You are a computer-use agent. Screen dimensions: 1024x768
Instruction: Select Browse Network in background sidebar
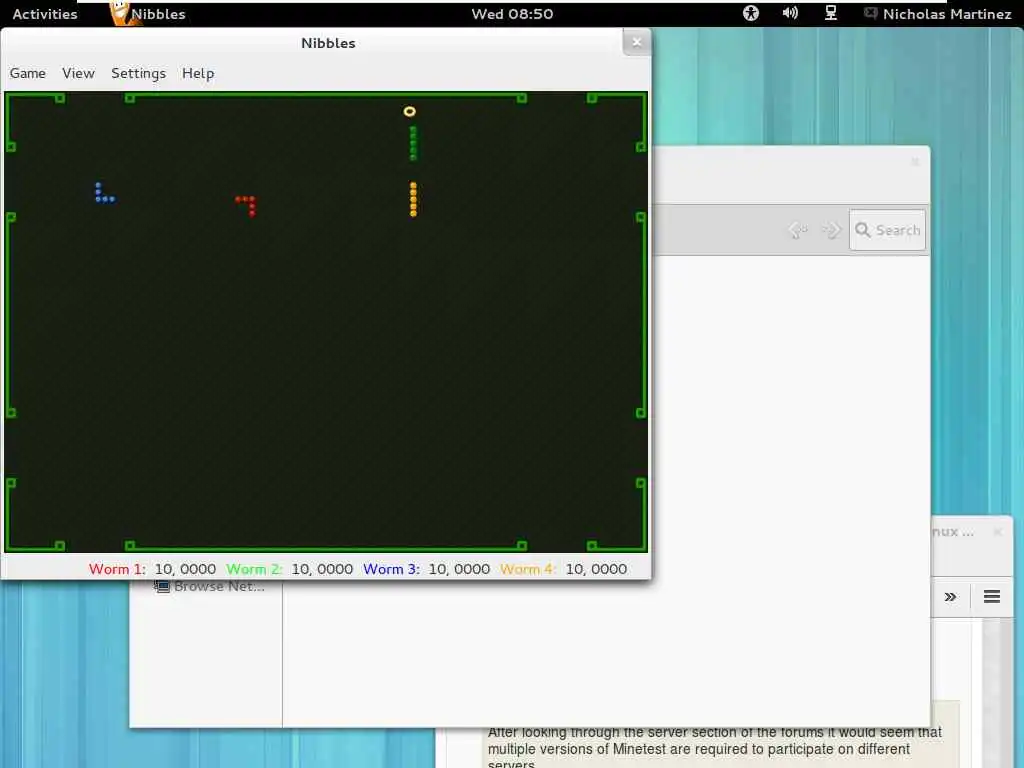click(x=209, y=586)
